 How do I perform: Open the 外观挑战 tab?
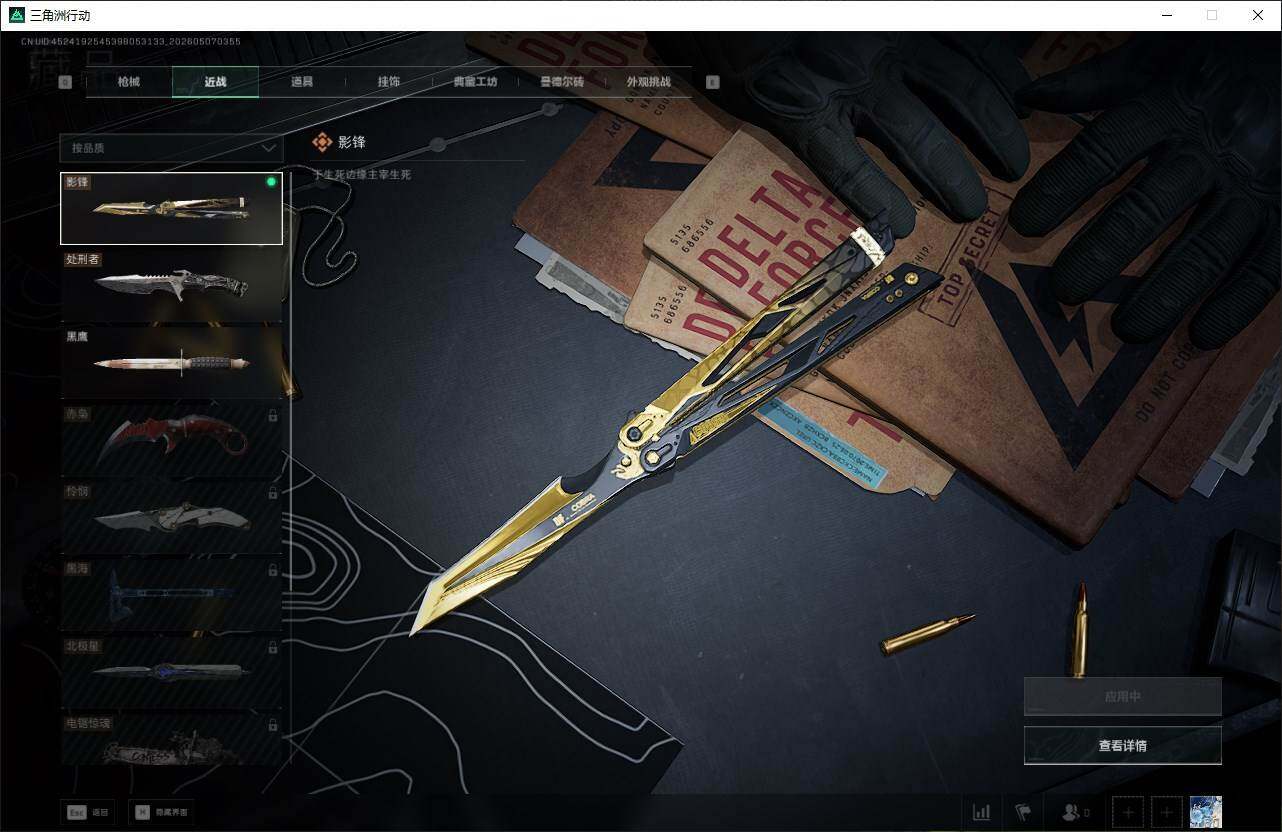648,82
